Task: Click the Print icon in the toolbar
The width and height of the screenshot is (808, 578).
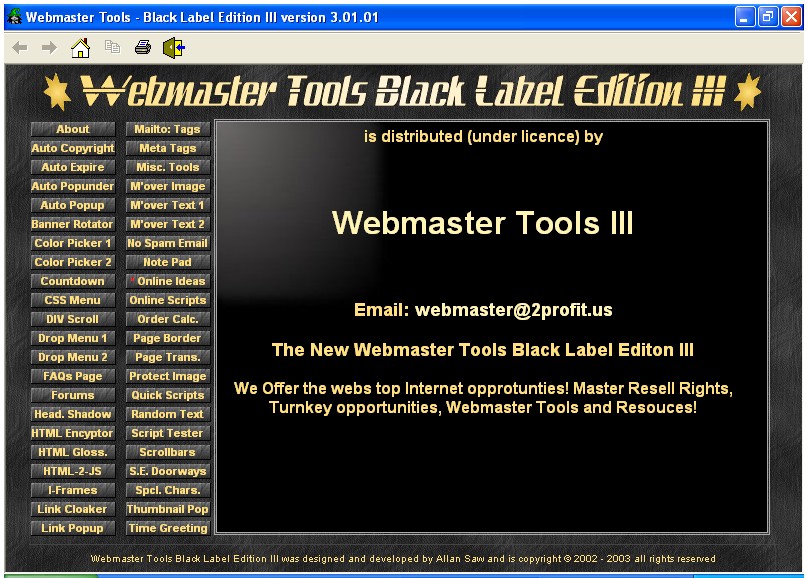Action: [x=143, y=47]
